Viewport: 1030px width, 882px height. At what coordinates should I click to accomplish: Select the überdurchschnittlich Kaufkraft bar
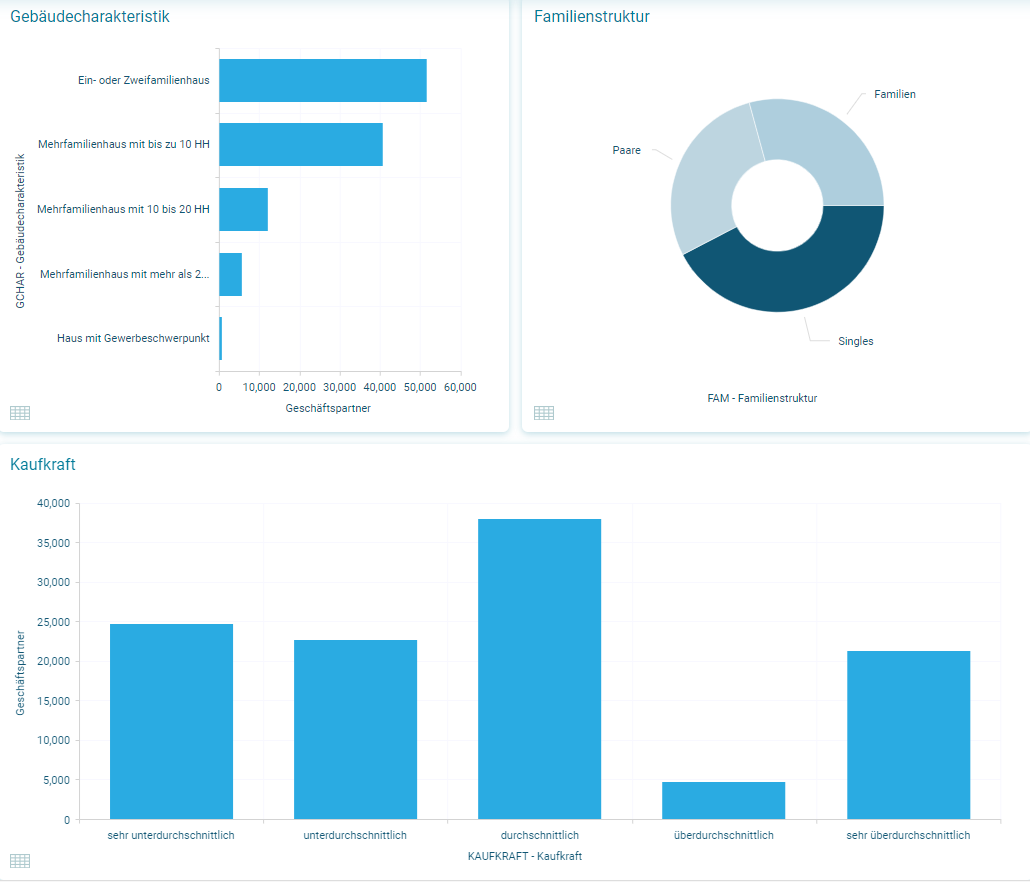tap(723, 800)
